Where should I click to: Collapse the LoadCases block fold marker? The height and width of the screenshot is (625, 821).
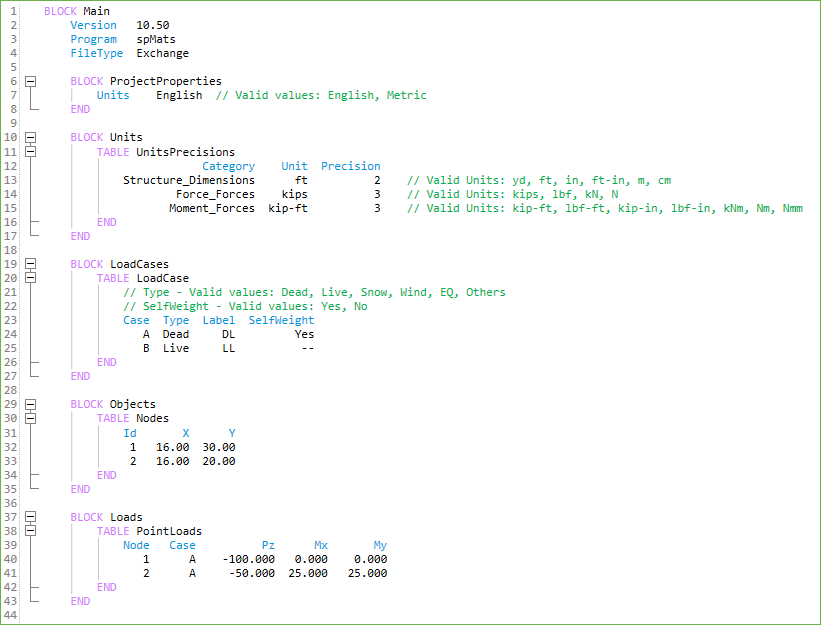[x=31, y=264]
